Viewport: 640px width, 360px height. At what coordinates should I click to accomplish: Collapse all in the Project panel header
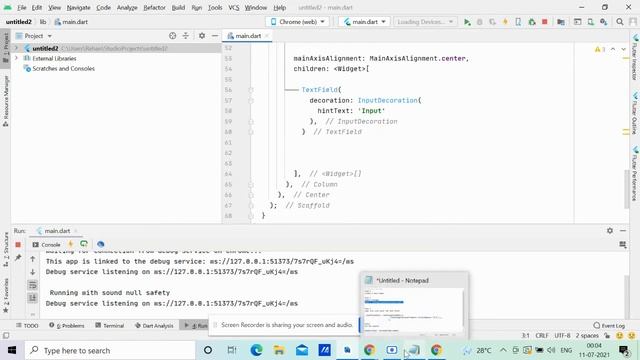click(186, 36)
